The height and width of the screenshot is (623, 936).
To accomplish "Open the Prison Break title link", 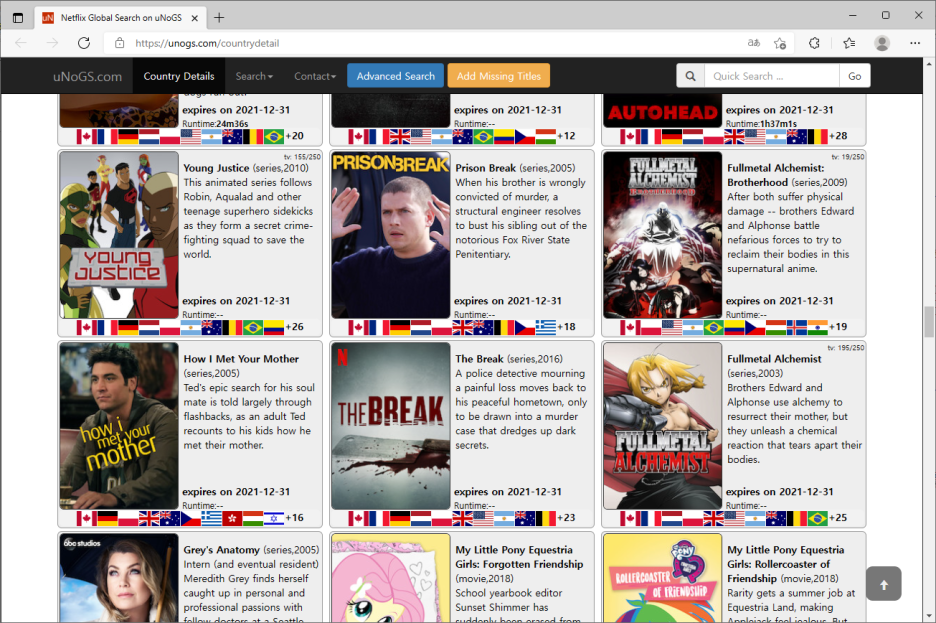I will [x=485, y=168].
